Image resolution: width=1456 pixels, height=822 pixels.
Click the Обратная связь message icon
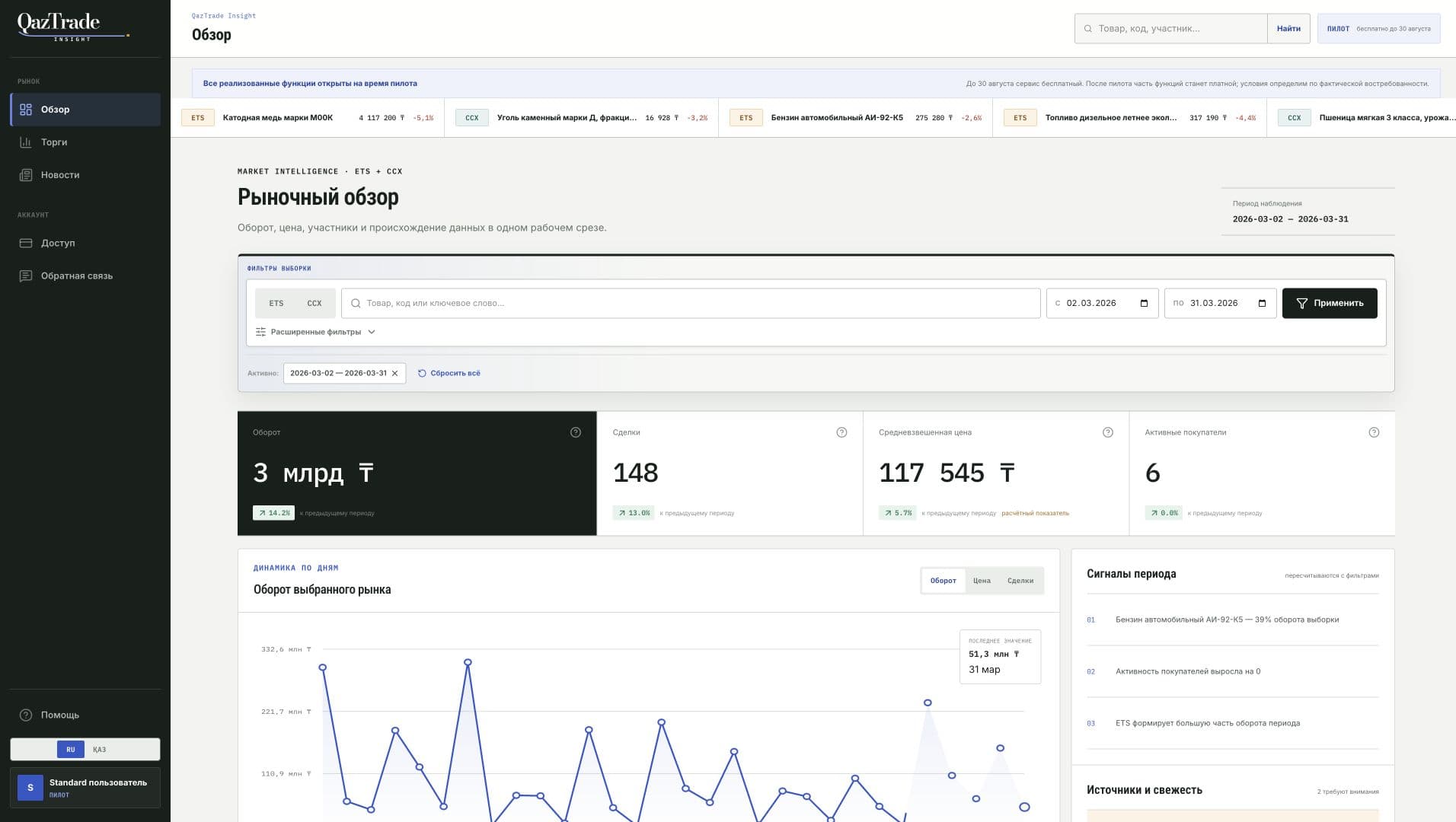(26, 276)
